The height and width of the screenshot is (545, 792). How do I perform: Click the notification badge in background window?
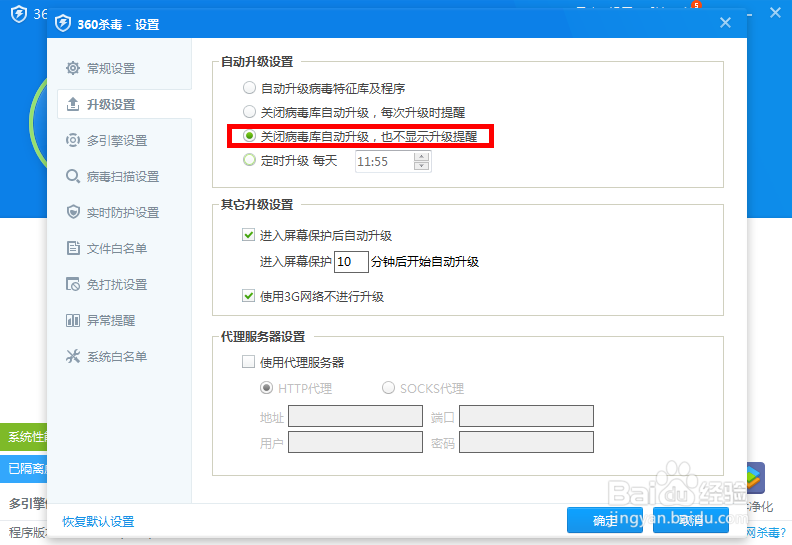point(696,6)
